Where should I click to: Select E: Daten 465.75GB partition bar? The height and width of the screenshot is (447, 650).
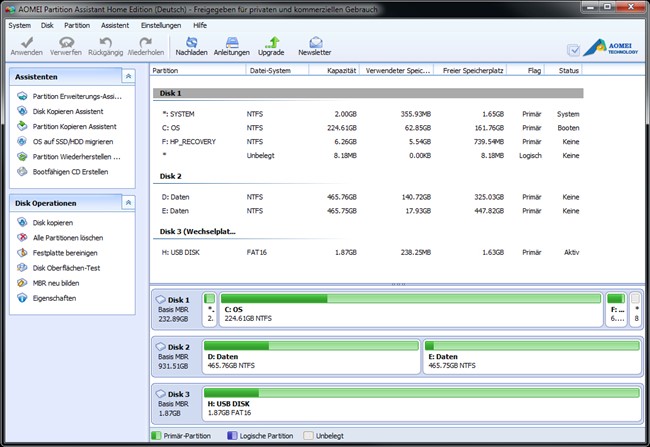pos(532,357)
